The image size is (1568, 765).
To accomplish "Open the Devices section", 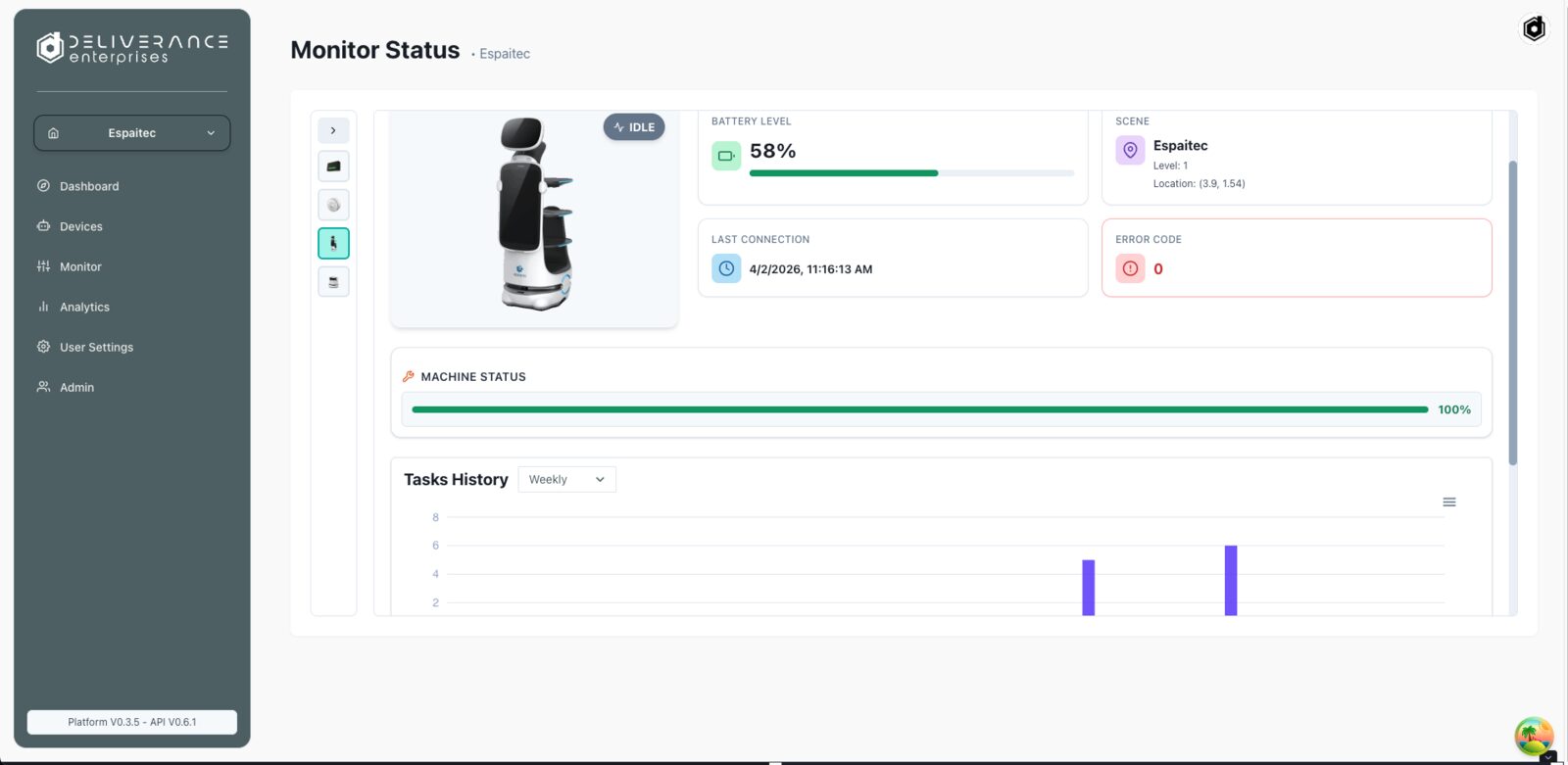I will [x=81, y=226].
